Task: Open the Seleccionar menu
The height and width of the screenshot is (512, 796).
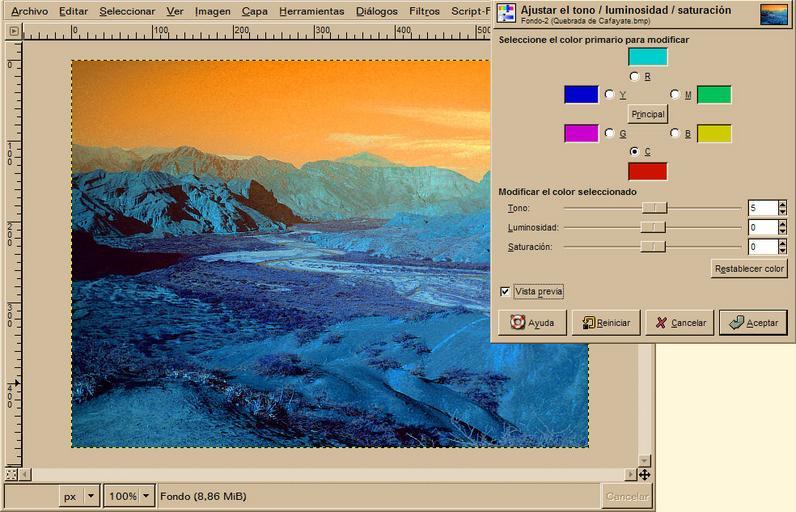Action: [127, 11]
